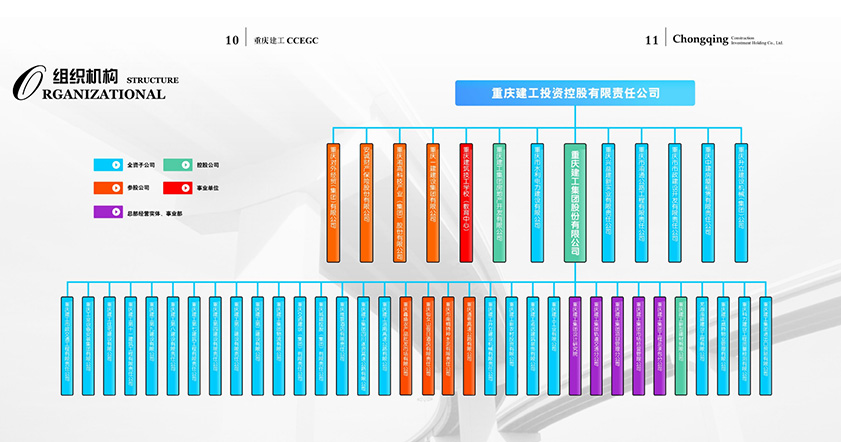Click the arrow icon on the green 控股公司 legend swatch
This screenshot has width=841, height=442.
point(186,165)
